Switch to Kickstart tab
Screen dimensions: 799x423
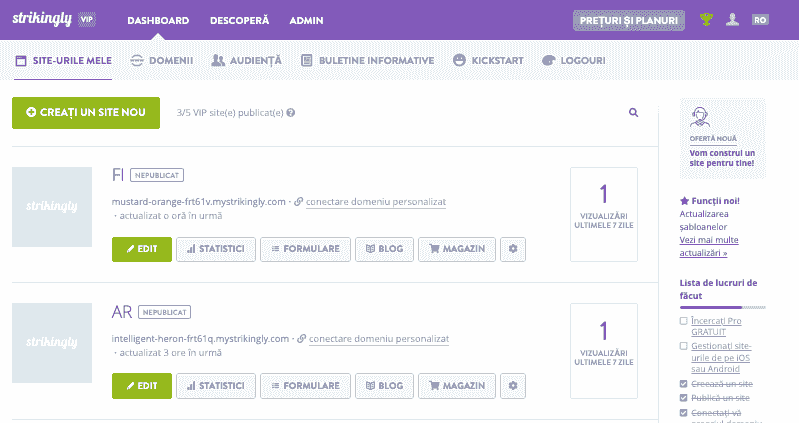point(488,61)
